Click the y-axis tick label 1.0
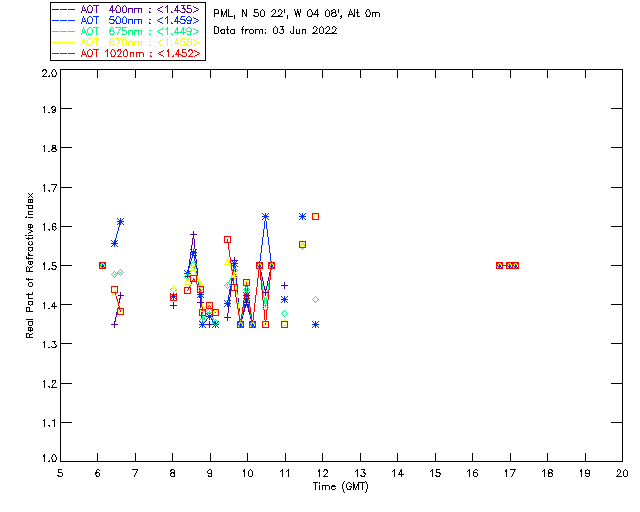640x512 pixels. (x=49, y=458)
